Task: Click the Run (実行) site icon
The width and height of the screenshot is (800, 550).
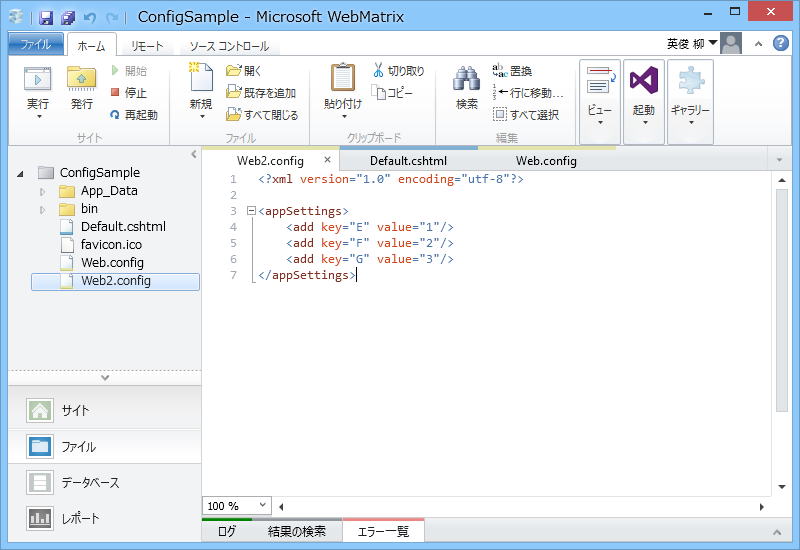Action: (38, 80)
